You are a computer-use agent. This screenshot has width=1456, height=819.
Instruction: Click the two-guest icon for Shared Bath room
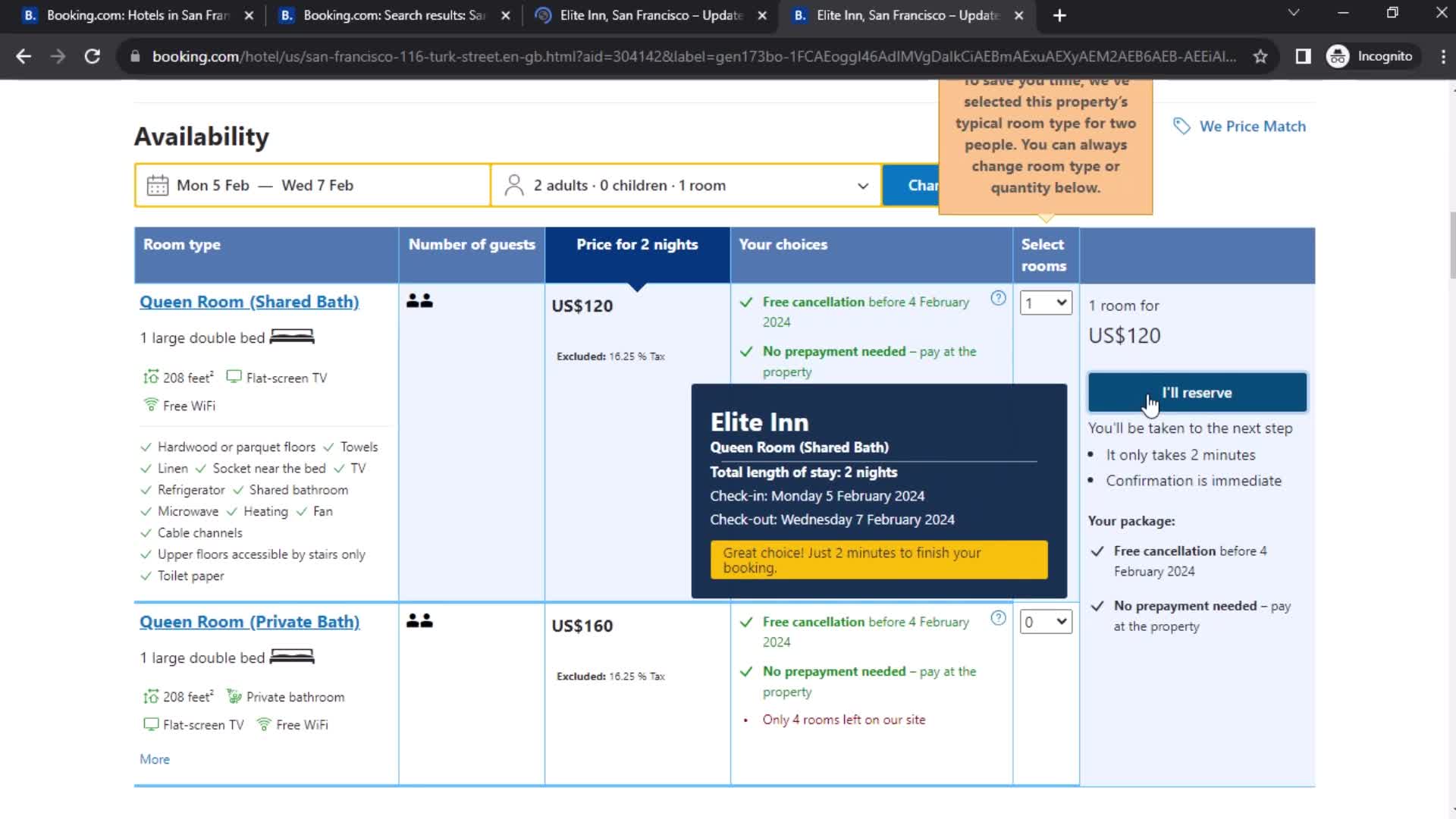coord(419,301)
